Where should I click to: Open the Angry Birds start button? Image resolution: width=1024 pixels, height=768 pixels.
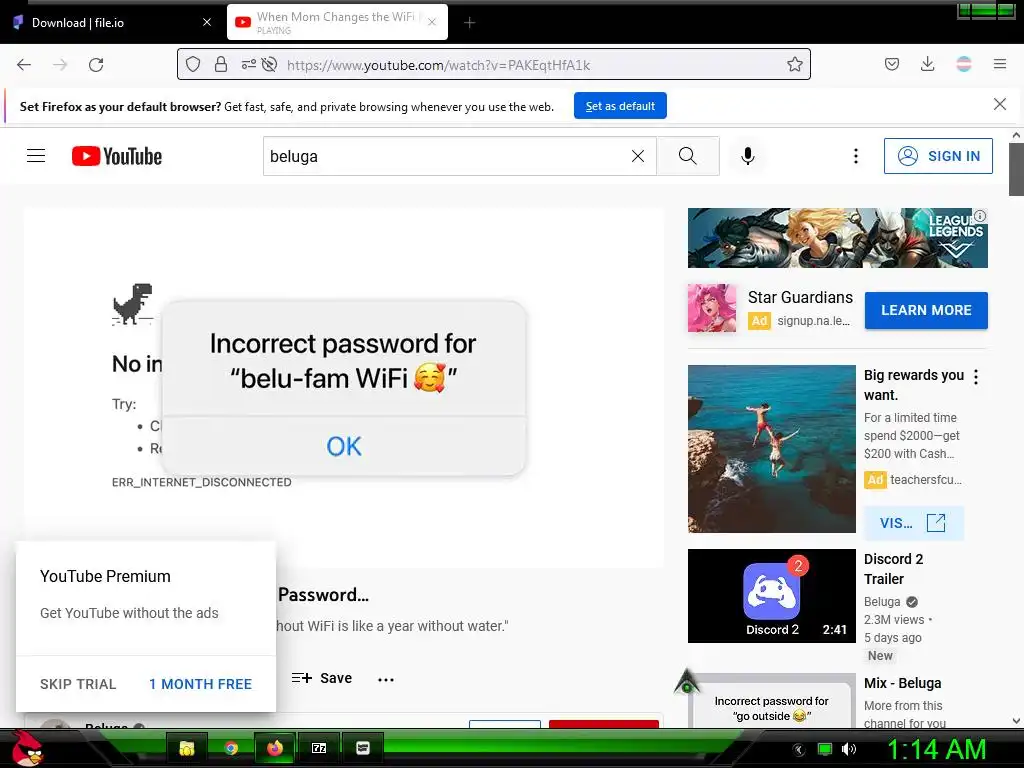26,748
